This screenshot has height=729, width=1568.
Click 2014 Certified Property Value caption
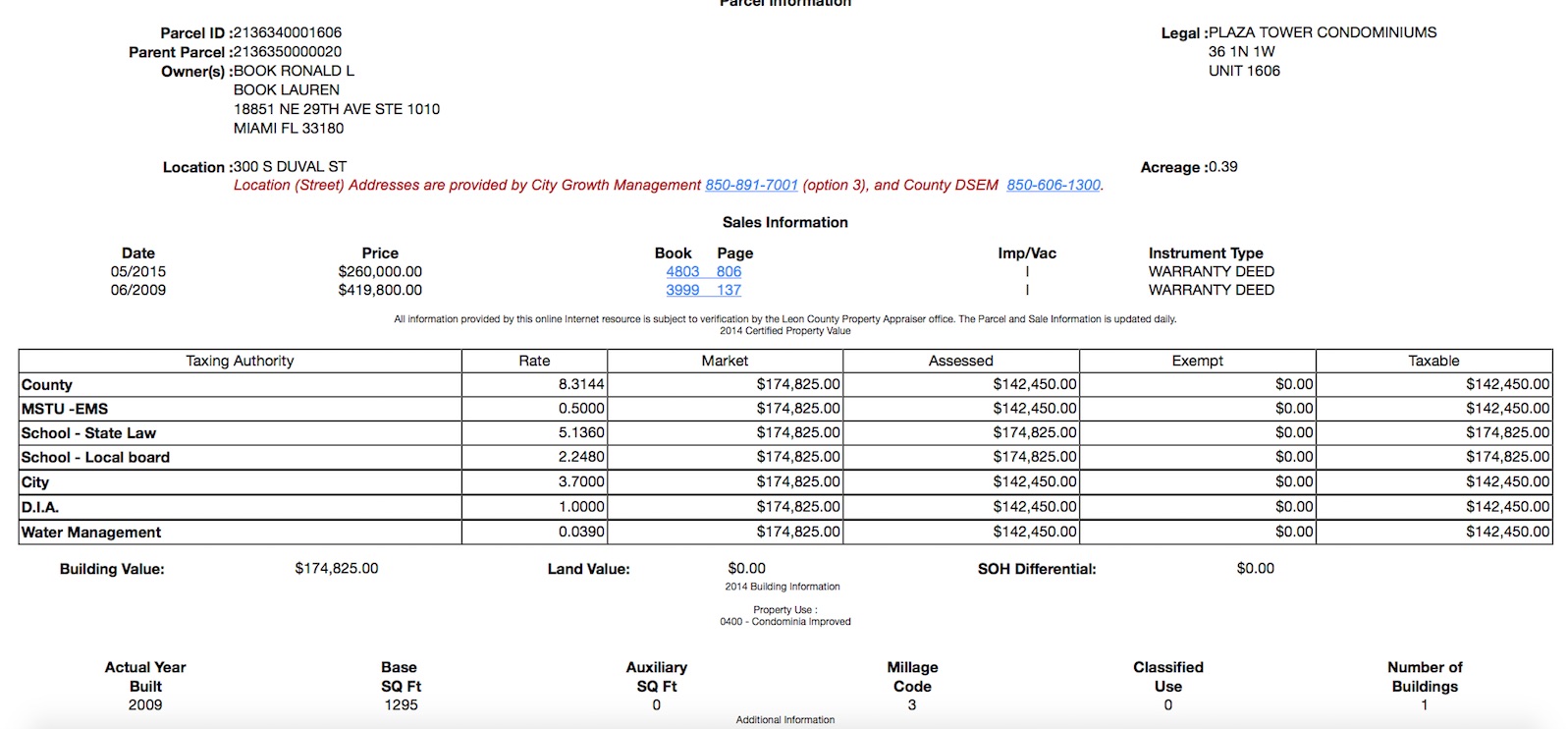click(x=785, y=331)
